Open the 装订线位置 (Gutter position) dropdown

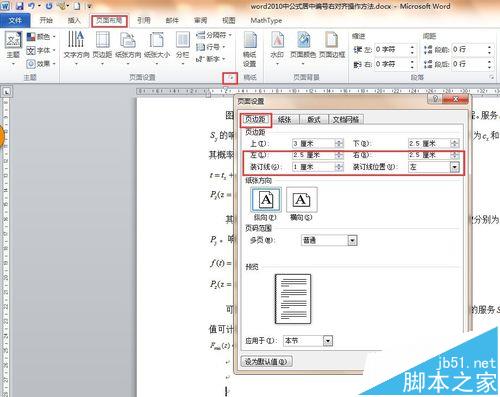[455, 167]
